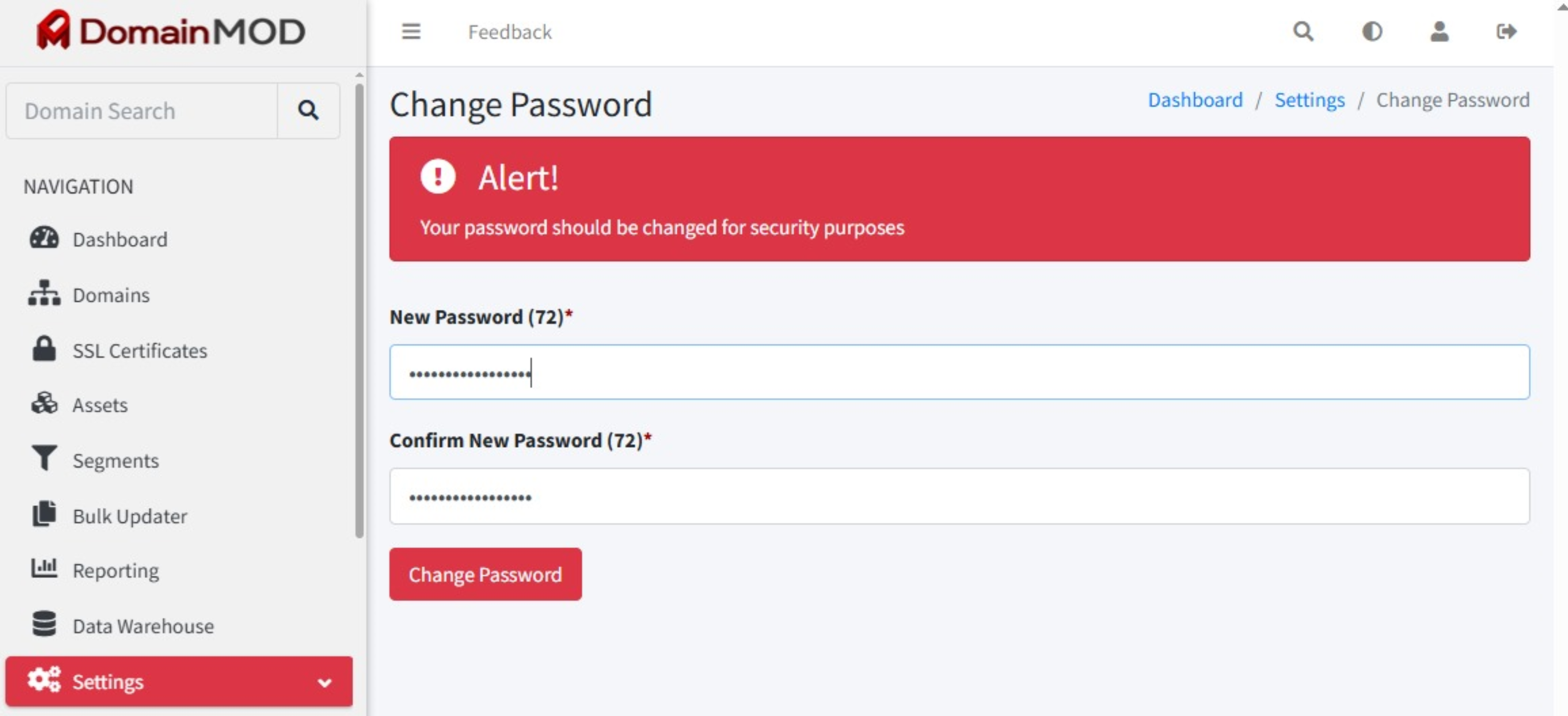
Task: Click the Bulk Updater copy icon
Action: click(44, 514)
